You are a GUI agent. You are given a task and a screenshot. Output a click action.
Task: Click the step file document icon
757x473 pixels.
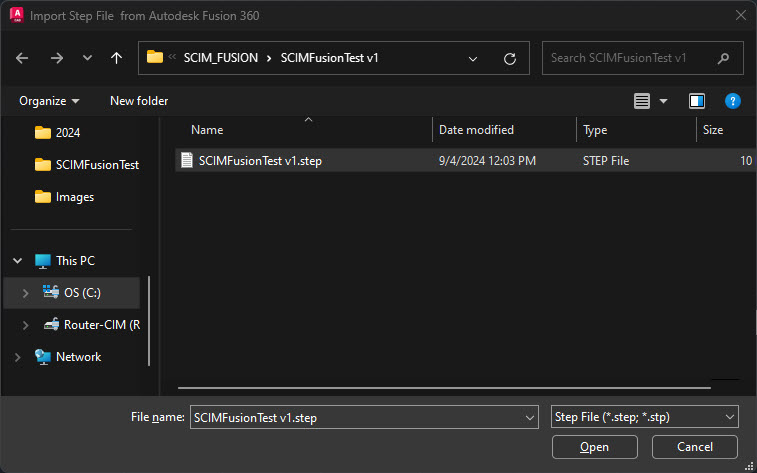pos(187,160)
